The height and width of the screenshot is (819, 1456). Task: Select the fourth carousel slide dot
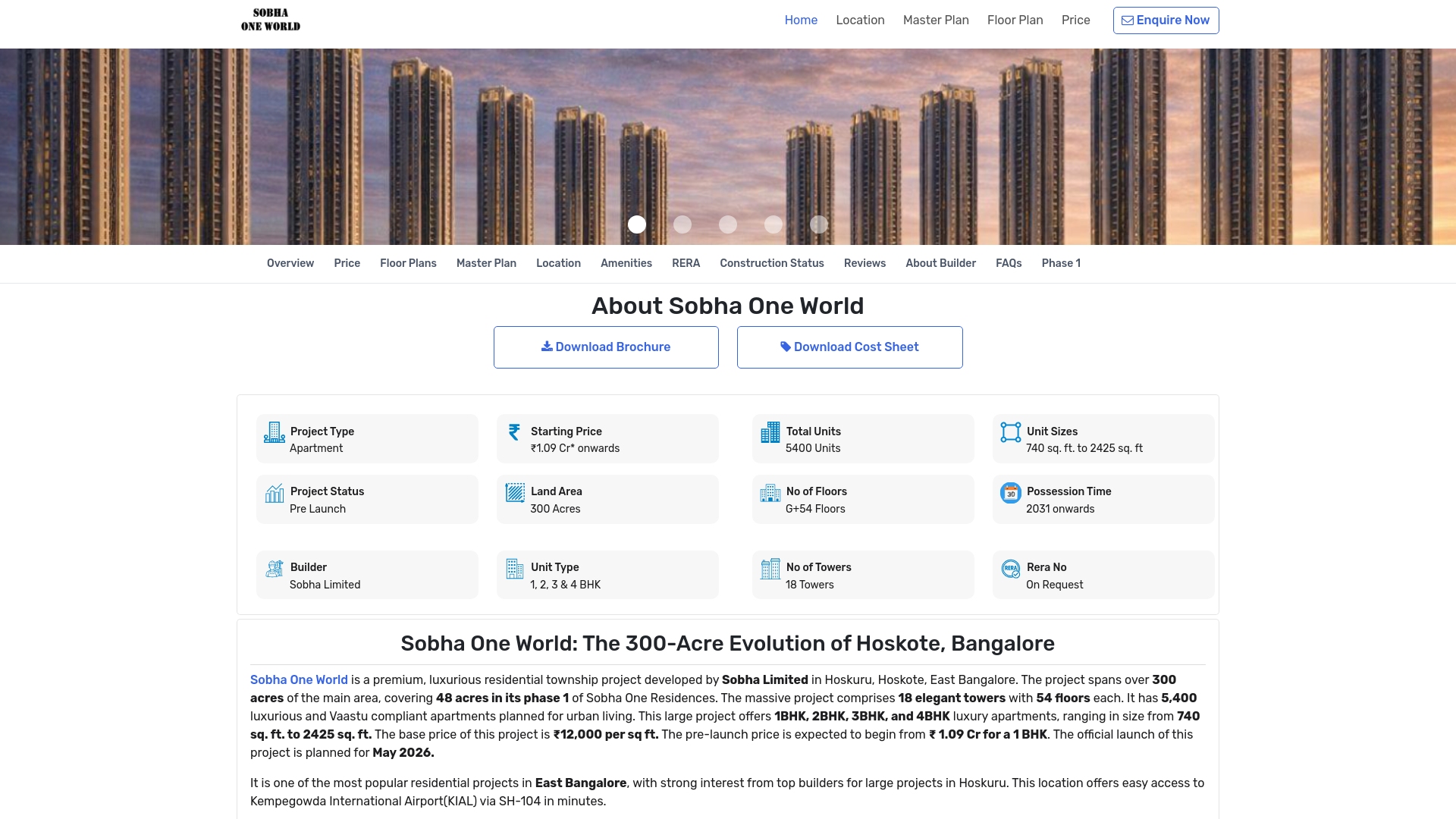pyautogui.click(x=773, y=224)
